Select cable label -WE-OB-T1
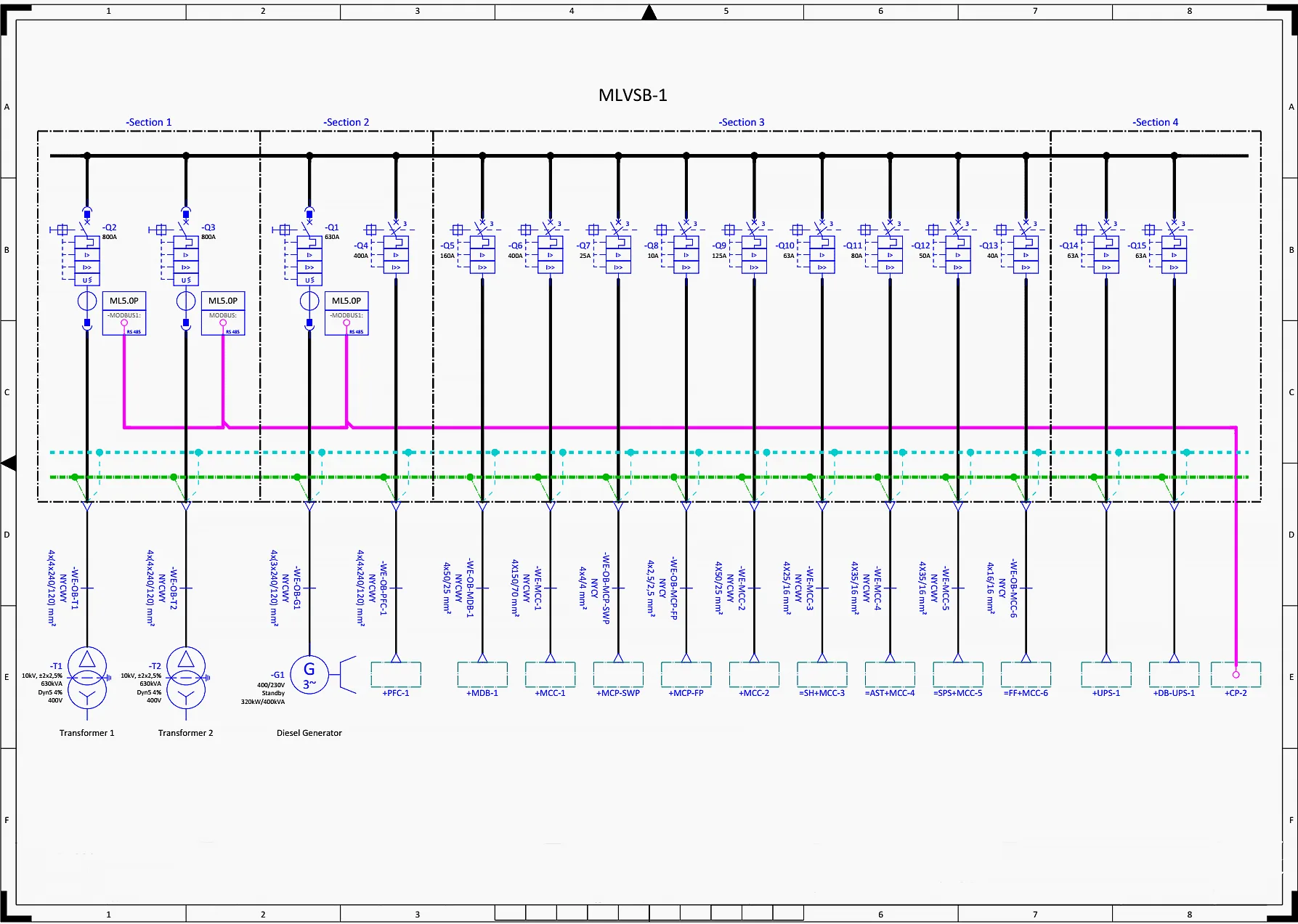This screenshot has height=924, width=1298. [74, 588]
